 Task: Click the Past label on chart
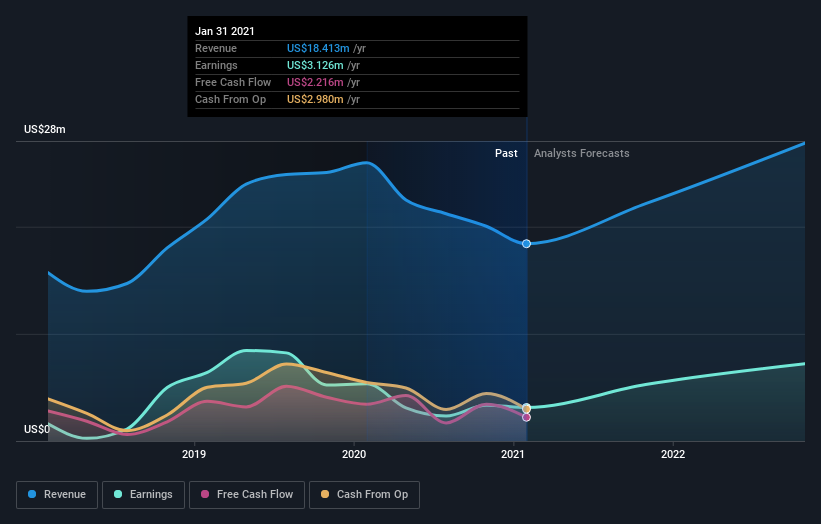tap(506, 153)
